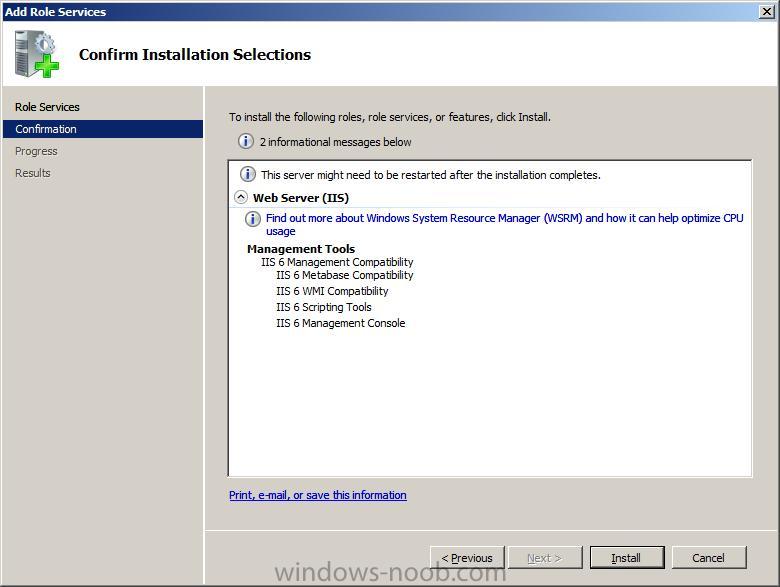Select IIS 6 Metabase Compatibility entry
The height and width of the screenshot is (587, 780).
(345, 275)
